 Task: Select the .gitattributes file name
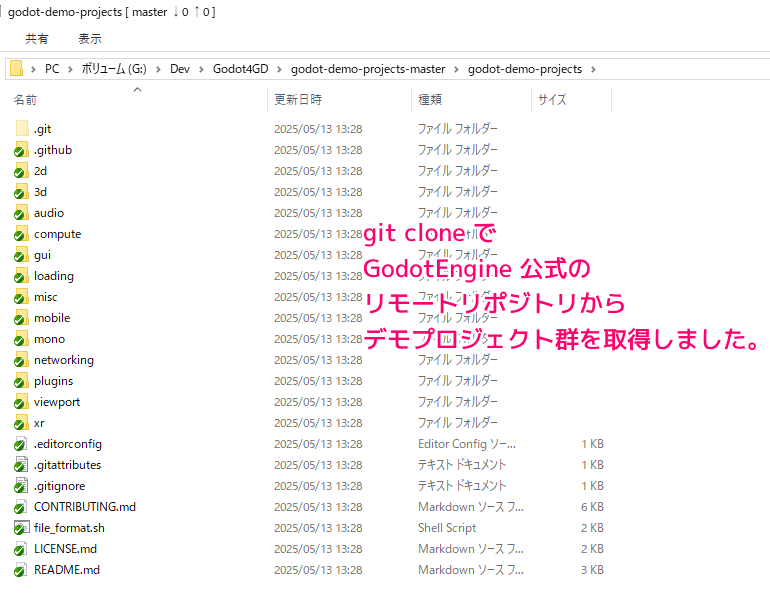point(67,465)
